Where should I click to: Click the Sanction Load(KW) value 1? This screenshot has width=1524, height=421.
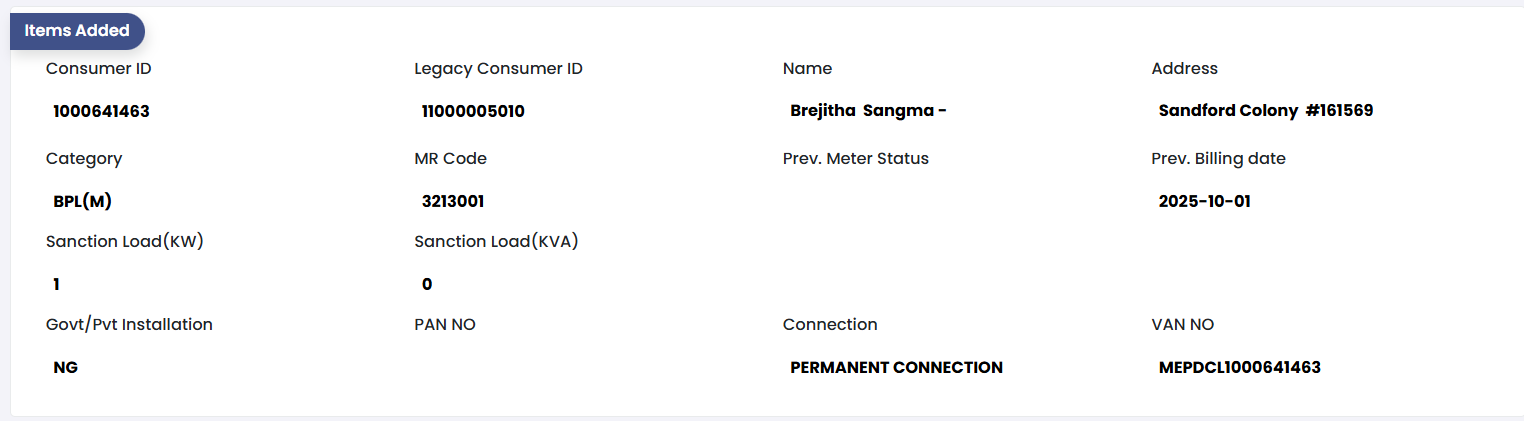point(57,284)
